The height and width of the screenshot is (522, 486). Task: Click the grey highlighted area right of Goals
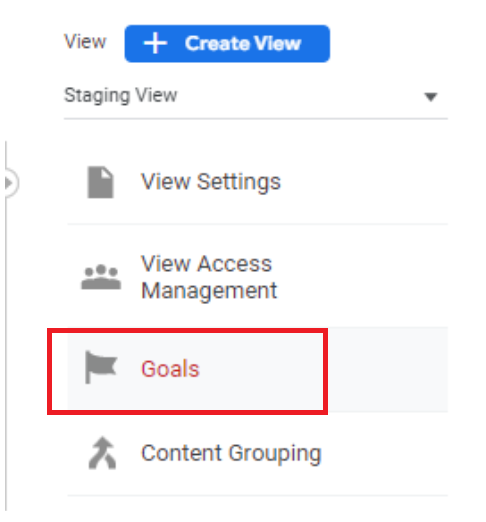388,369
